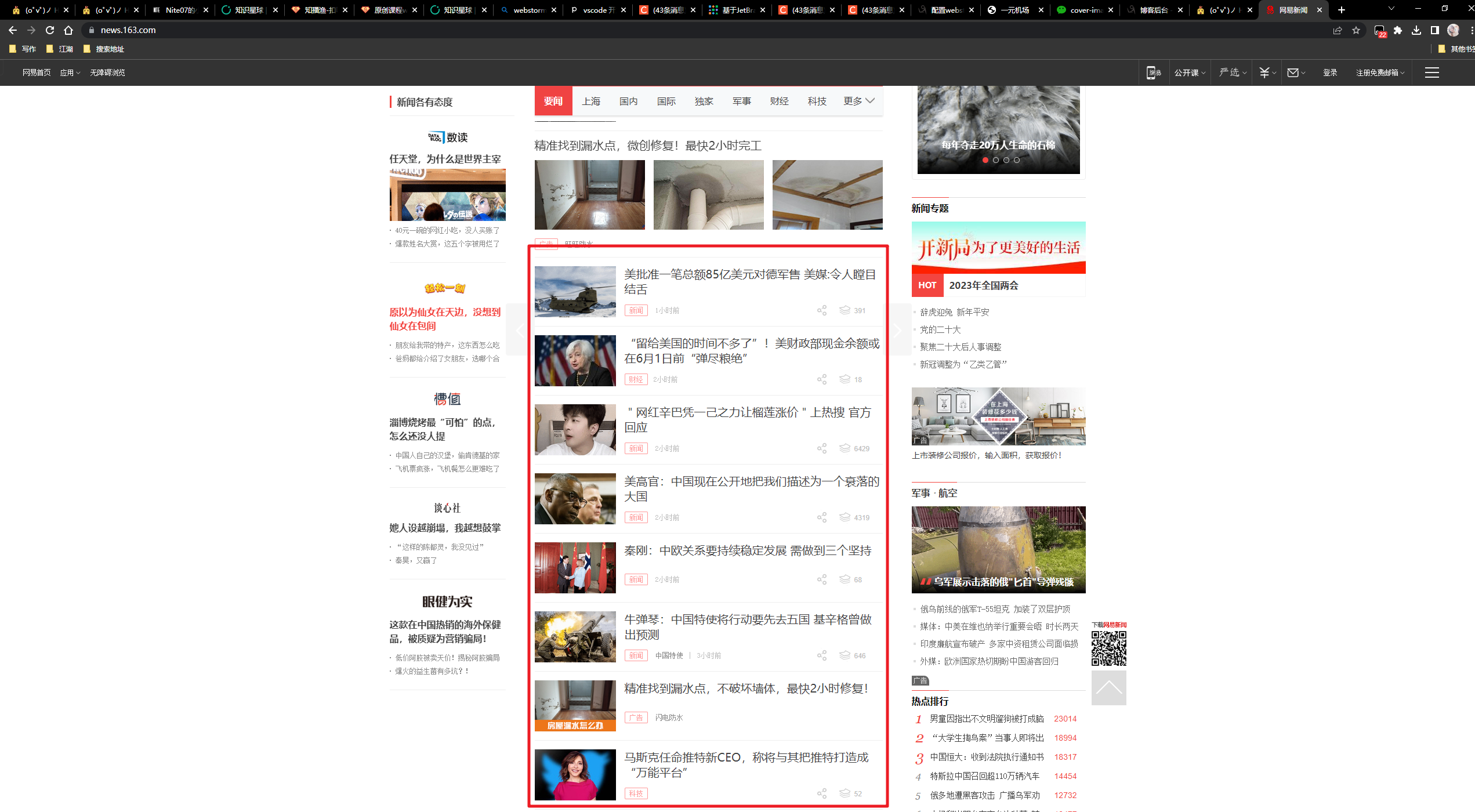Open the mail envelope icon in the header
Screen dimensions: 1475x812
[1293, 72]
